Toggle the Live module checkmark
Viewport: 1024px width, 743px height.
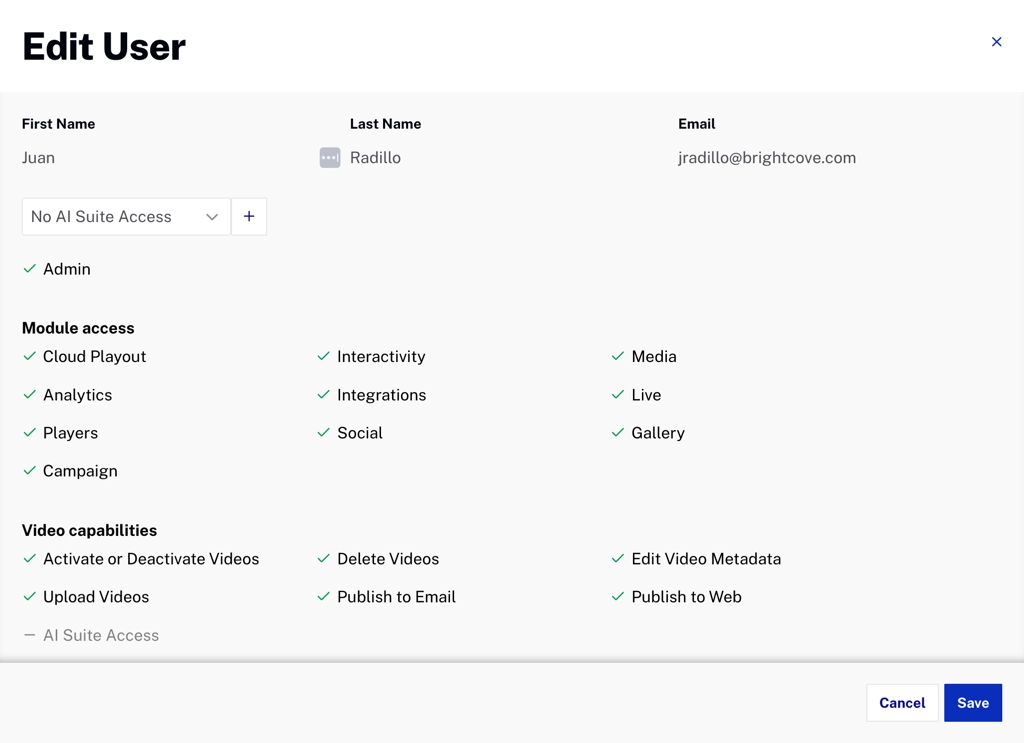click(618, 395)
